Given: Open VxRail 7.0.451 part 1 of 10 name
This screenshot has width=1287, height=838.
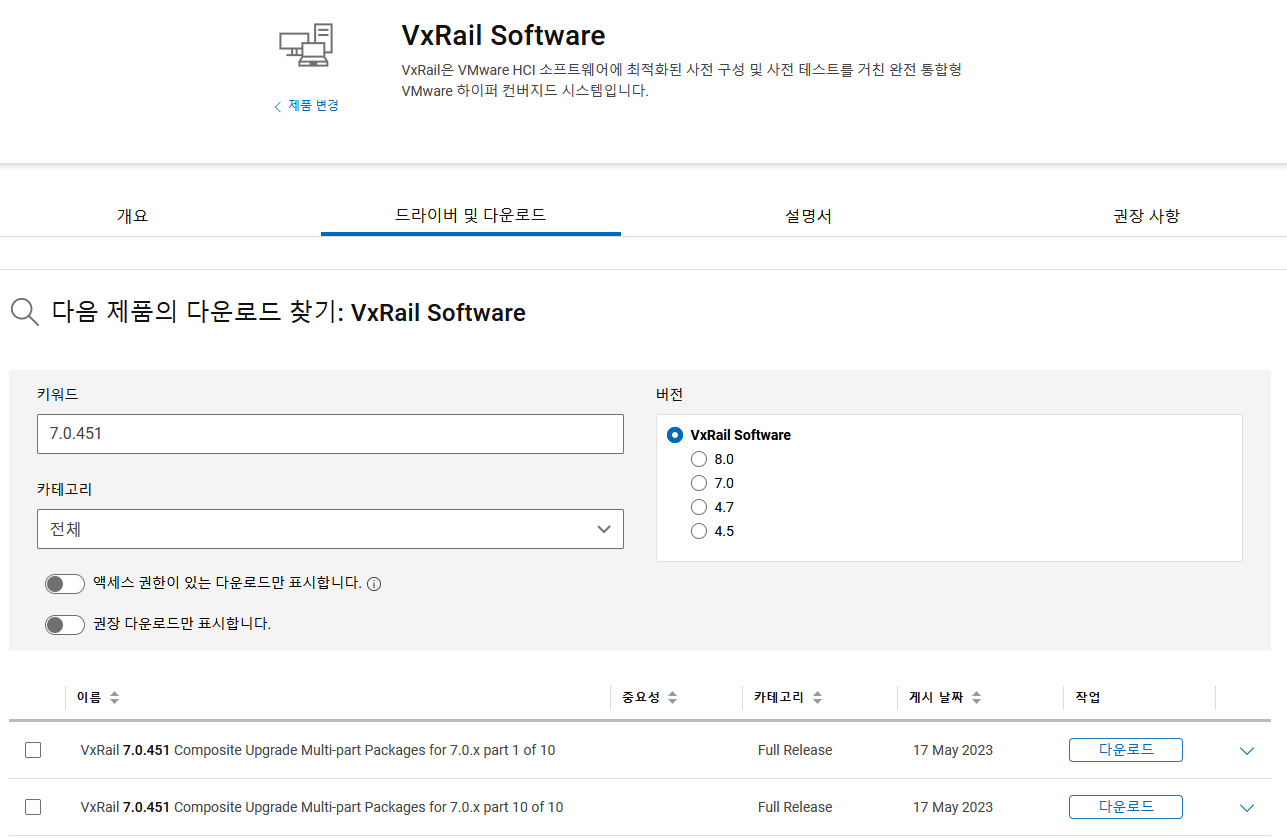Looking at the screenshot, I should click(x=318, y=750).
